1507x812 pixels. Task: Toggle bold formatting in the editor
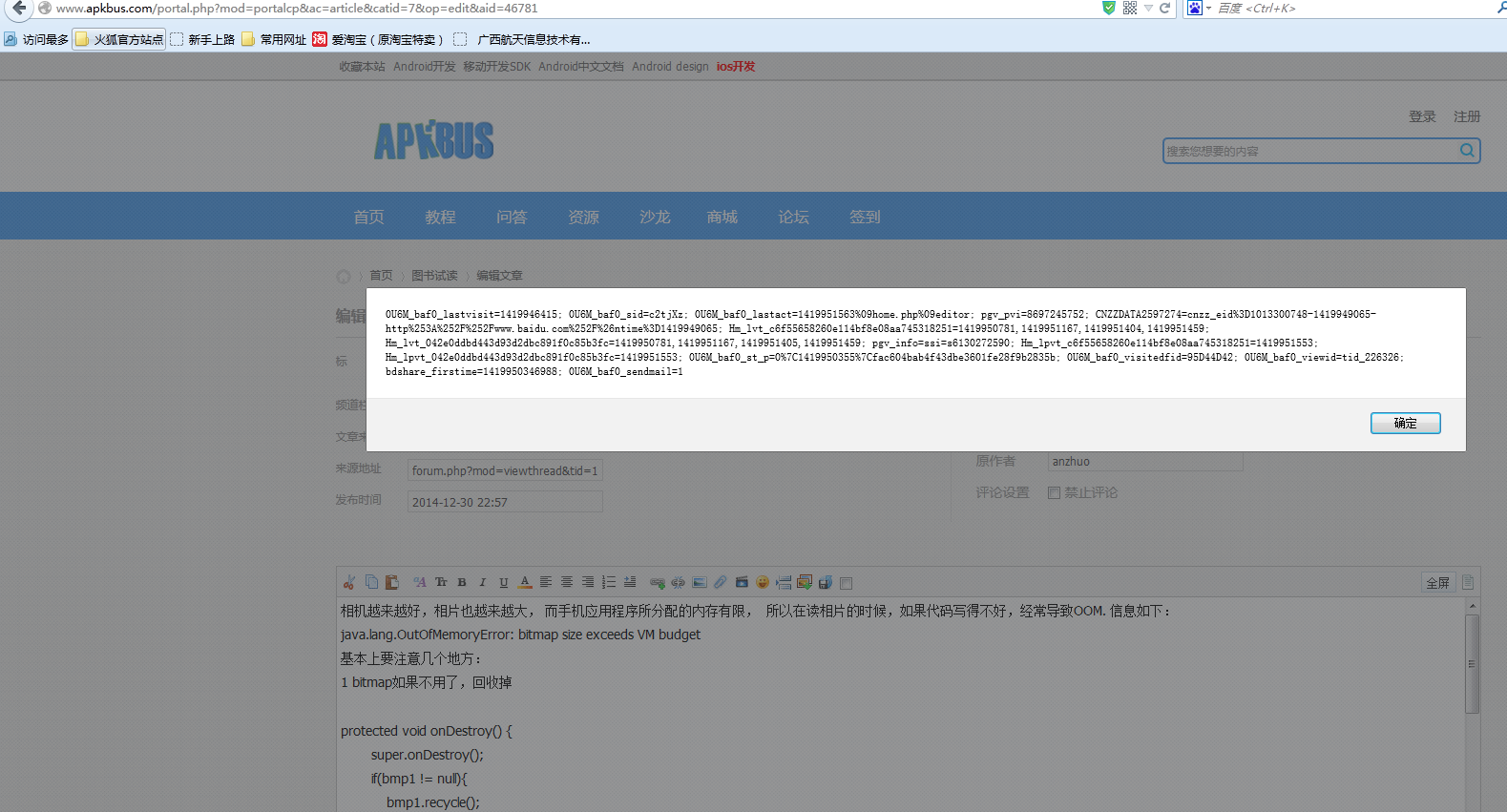point(462,582)
